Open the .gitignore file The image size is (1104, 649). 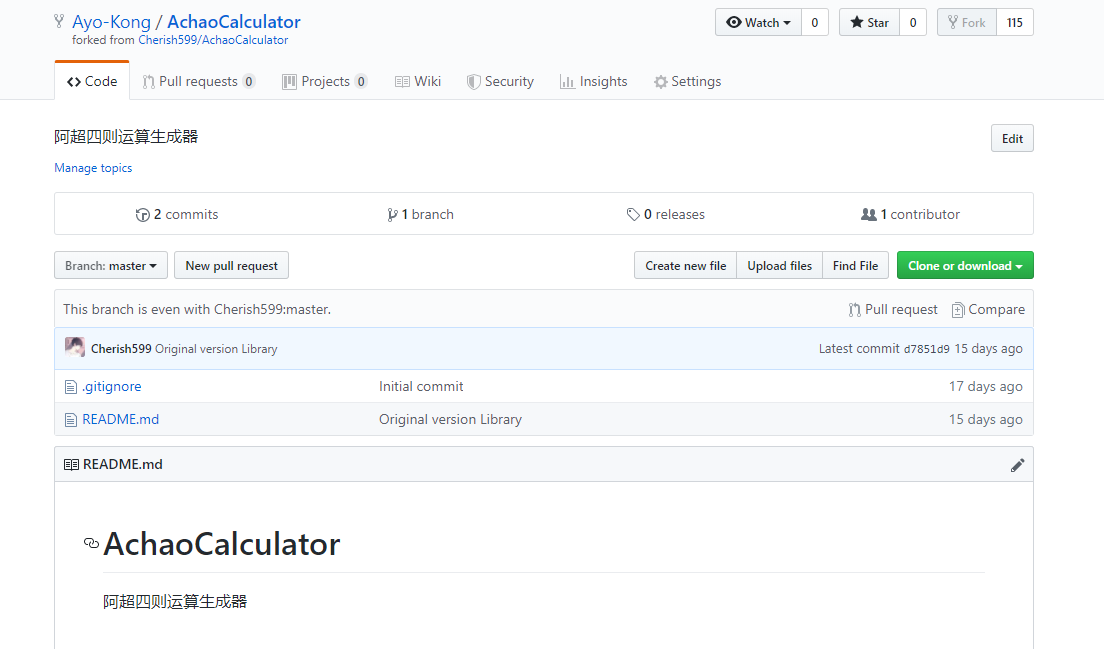pyautogui.click(x=112, y=386)
